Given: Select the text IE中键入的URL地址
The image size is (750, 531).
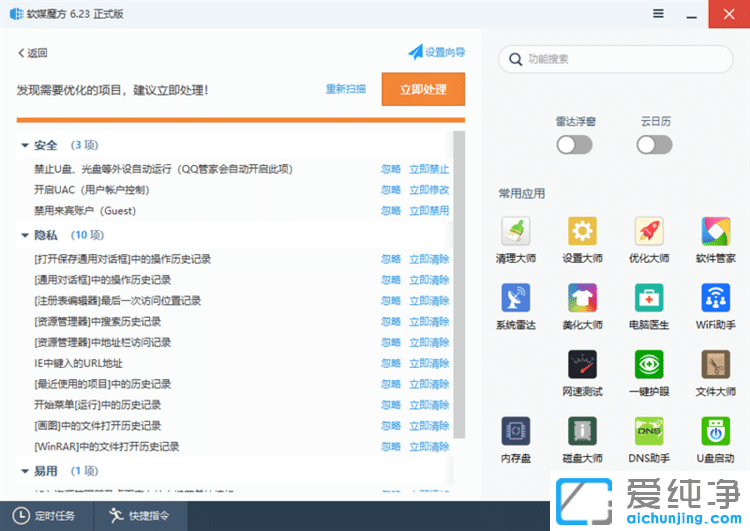Looking at the screenshot, I should [x=78, y=363].
